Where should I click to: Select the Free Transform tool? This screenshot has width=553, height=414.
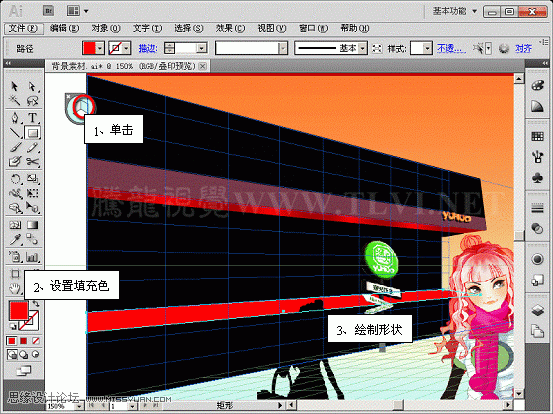pyautogui.click(x=32, y=193)
